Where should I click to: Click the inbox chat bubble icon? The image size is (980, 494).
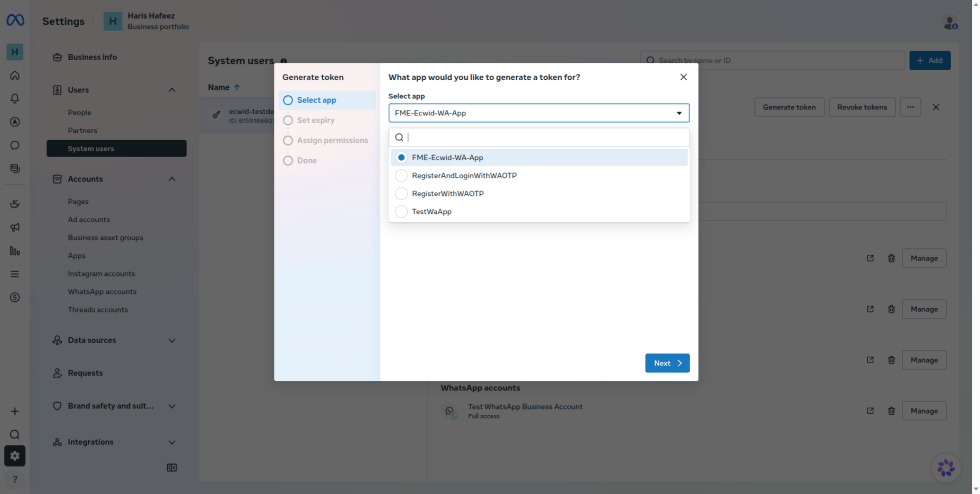pos(15,145)
